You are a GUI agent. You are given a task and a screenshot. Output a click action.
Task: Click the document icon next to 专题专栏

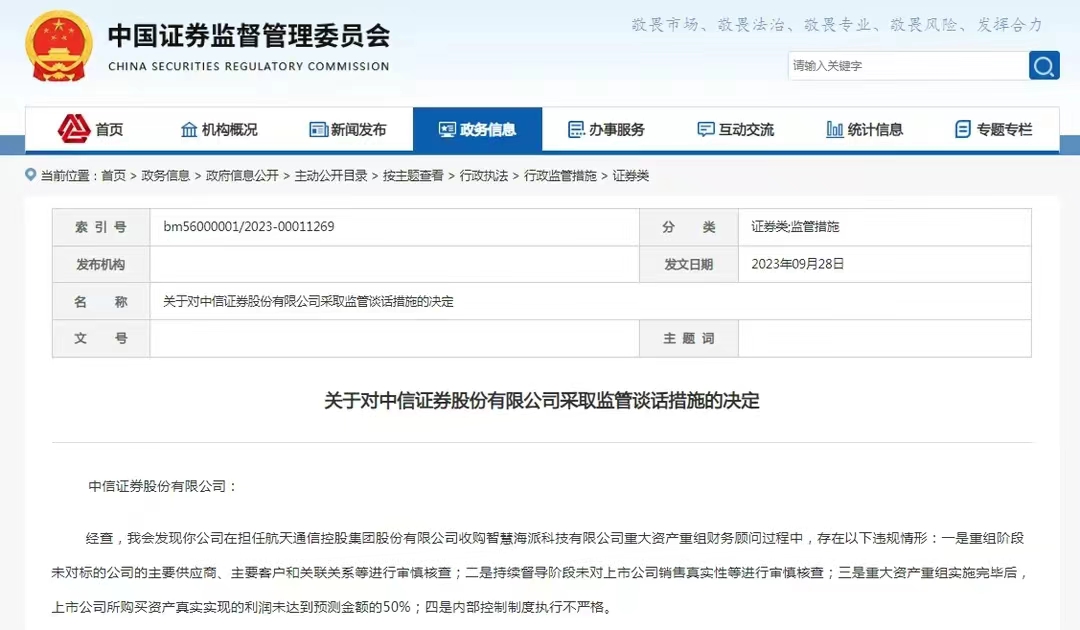(x=961, y=128)
